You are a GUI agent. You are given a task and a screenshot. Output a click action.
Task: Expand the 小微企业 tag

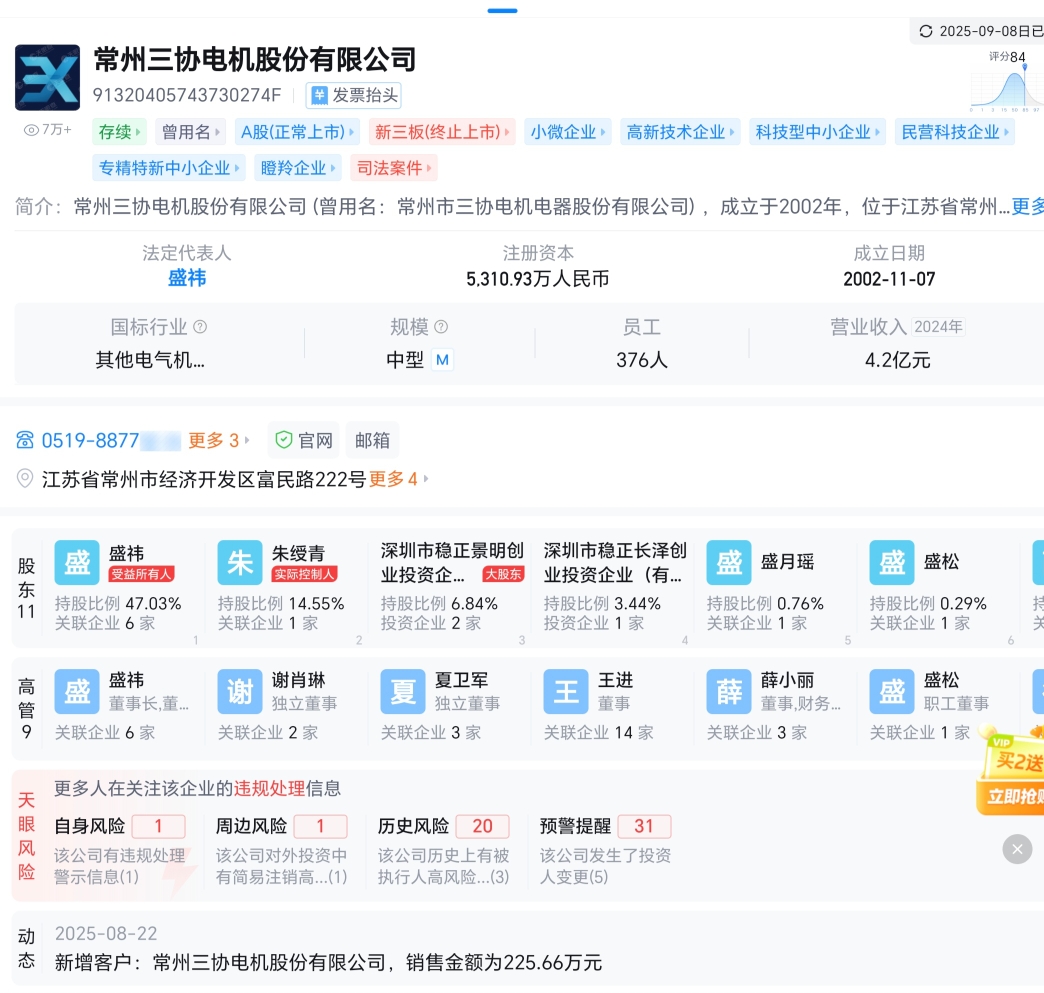(568, 132)
